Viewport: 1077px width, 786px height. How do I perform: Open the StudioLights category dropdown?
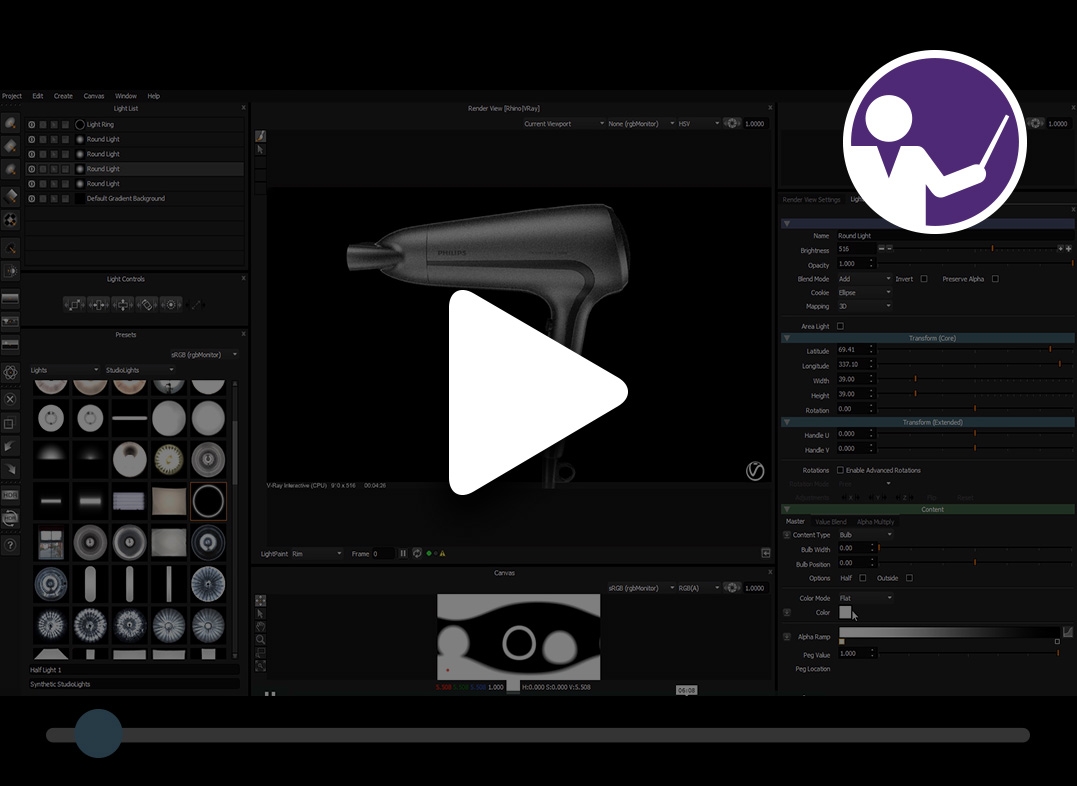coord(139,370)
